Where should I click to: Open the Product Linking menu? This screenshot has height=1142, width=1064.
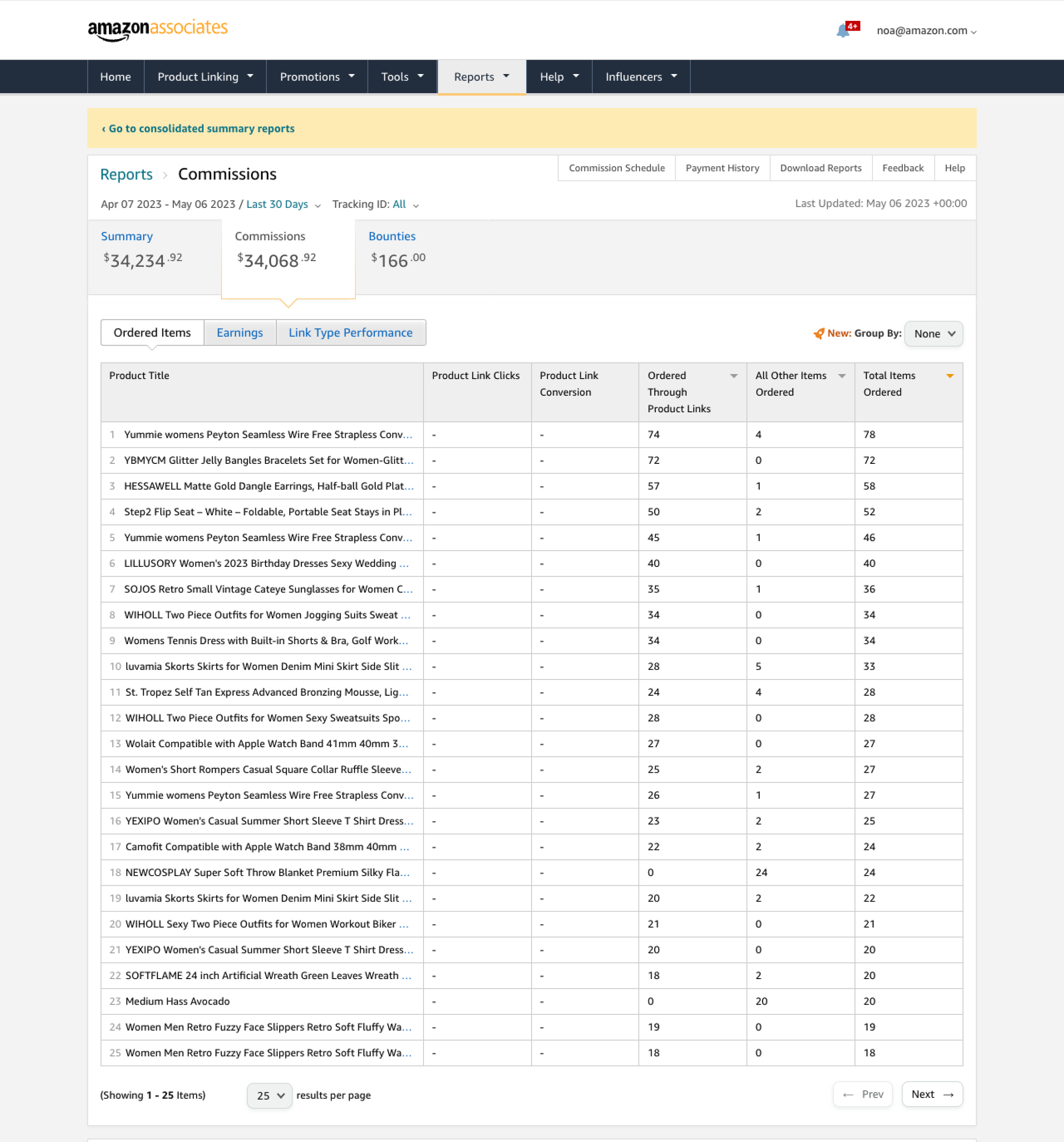205,77
